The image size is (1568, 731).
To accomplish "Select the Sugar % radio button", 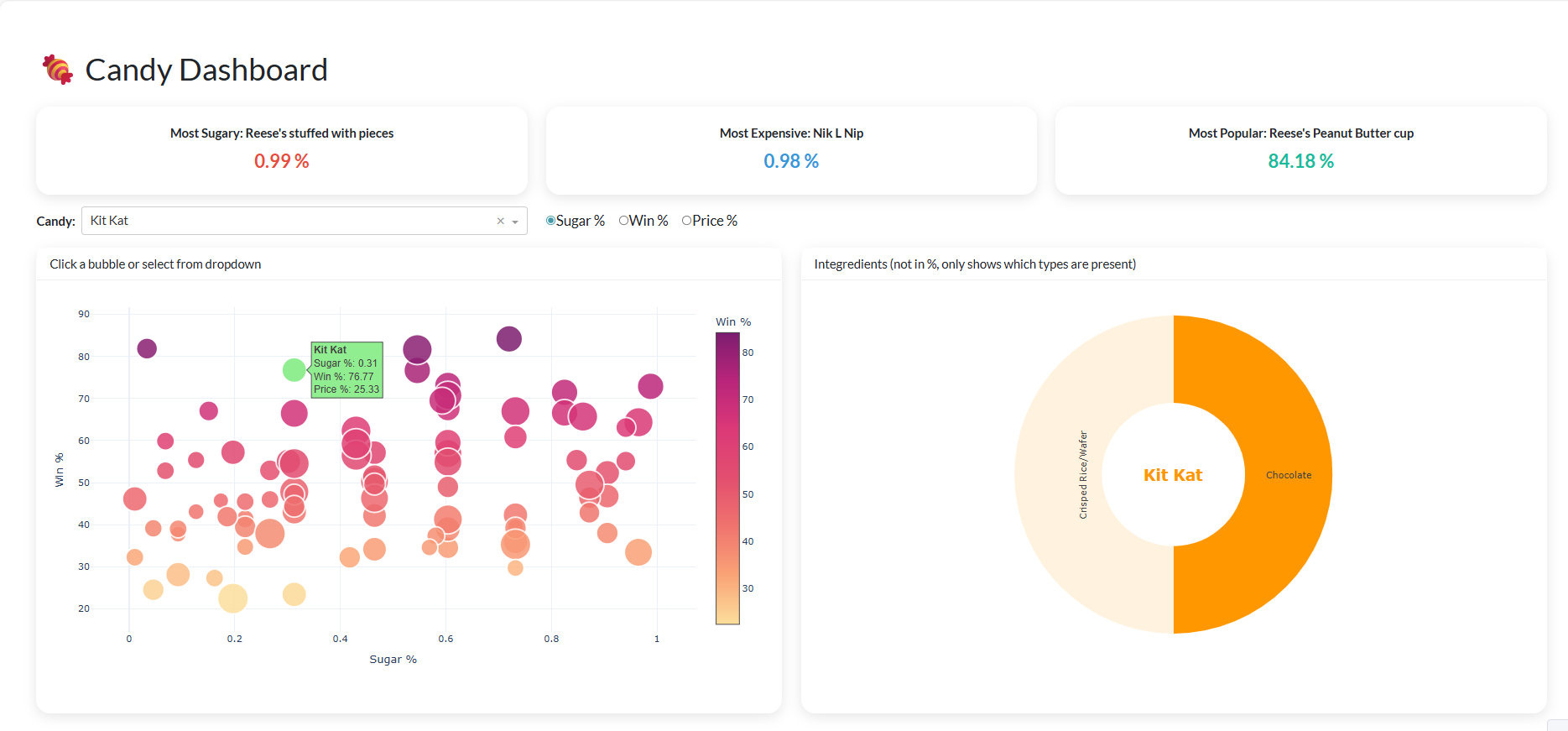I will [x=551, y=221].
